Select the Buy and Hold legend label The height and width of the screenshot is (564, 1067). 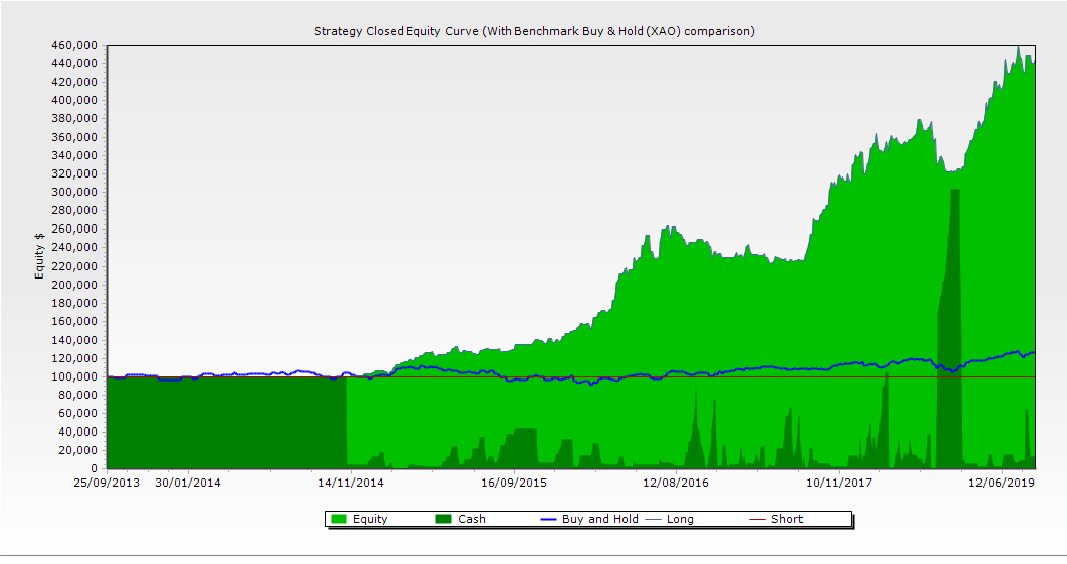click(x=600, y=519)
